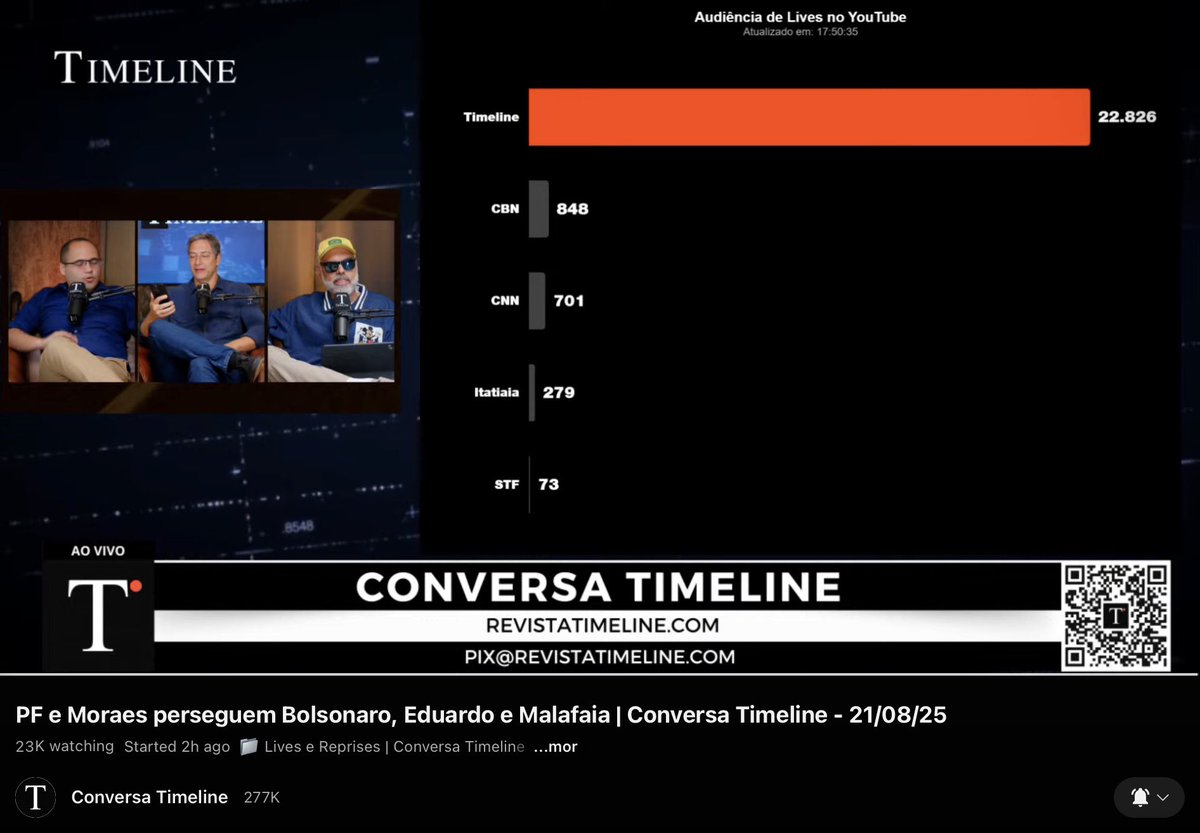Click the Atualizado em 17:50:35 timestamp

[x=800, y=32]
